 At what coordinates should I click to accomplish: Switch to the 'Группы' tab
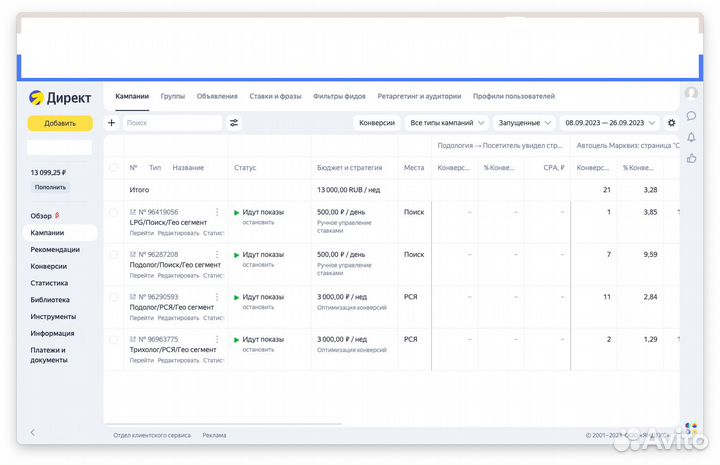click(x=172, y=96)
